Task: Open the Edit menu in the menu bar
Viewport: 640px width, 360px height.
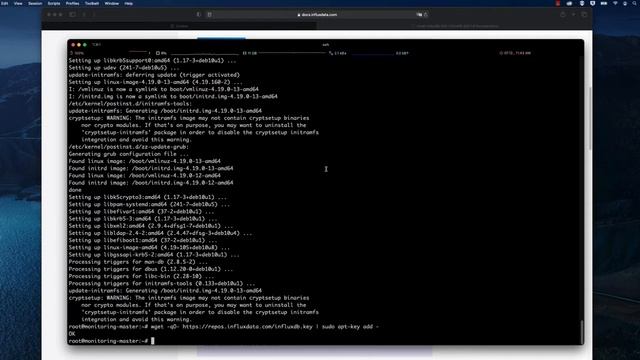Action: point(4,3)
